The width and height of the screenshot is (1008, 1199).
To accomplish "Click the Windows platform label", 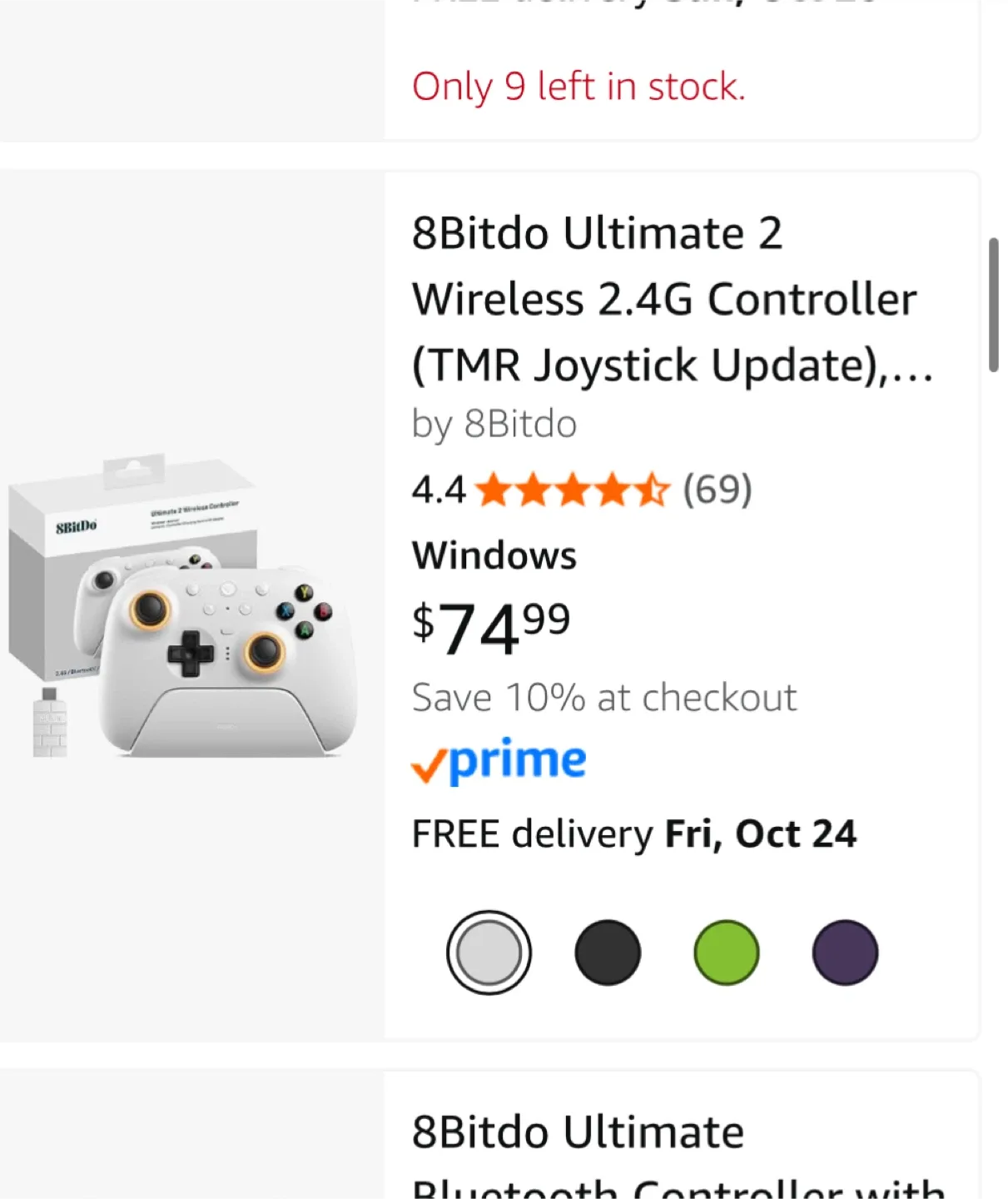I will pos(494,555).
